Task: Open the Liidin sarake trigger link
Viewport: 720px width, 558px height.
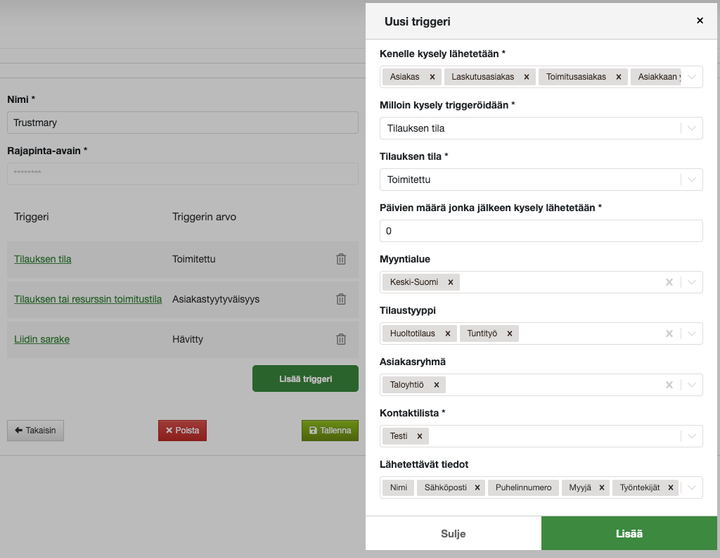Action: pyautogui.click(x=42, y=339)
